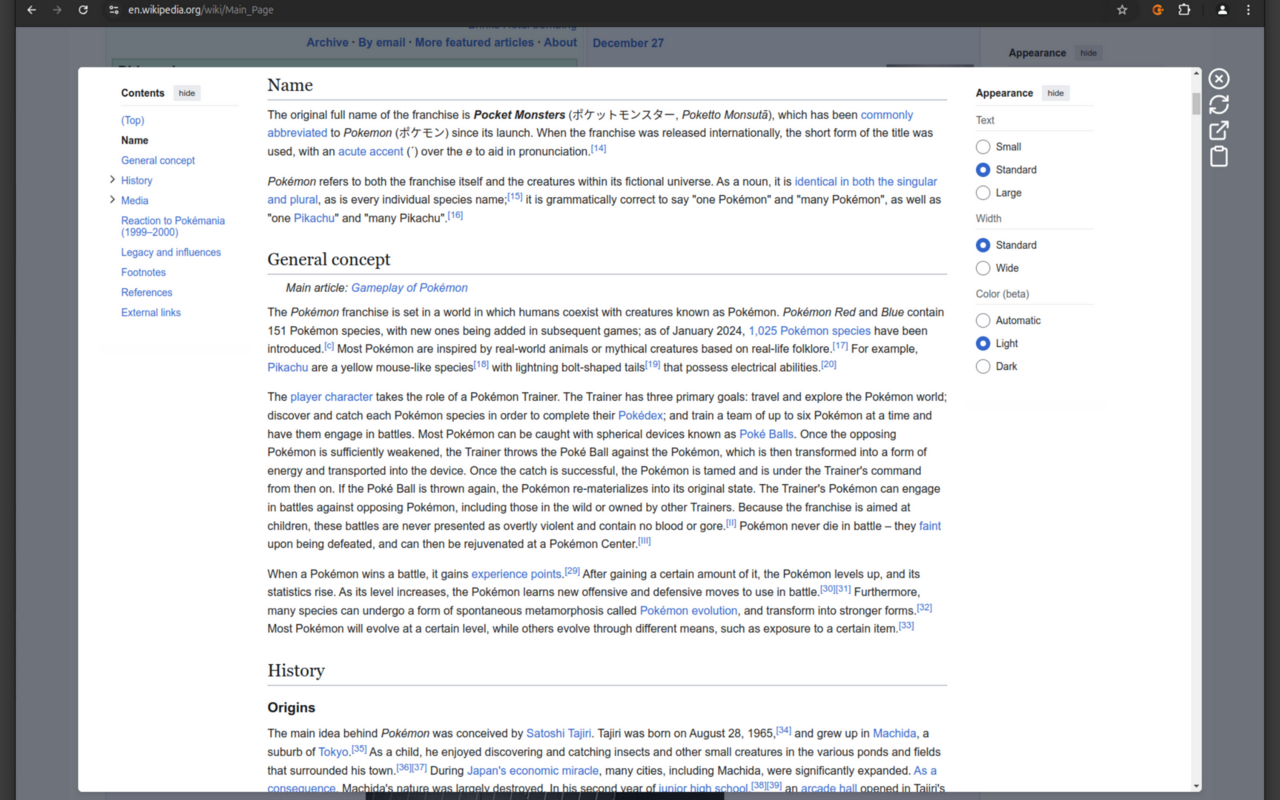The image size is (1280, 800).
Task: Click the browser forward arrow
Action: point(57,10)
